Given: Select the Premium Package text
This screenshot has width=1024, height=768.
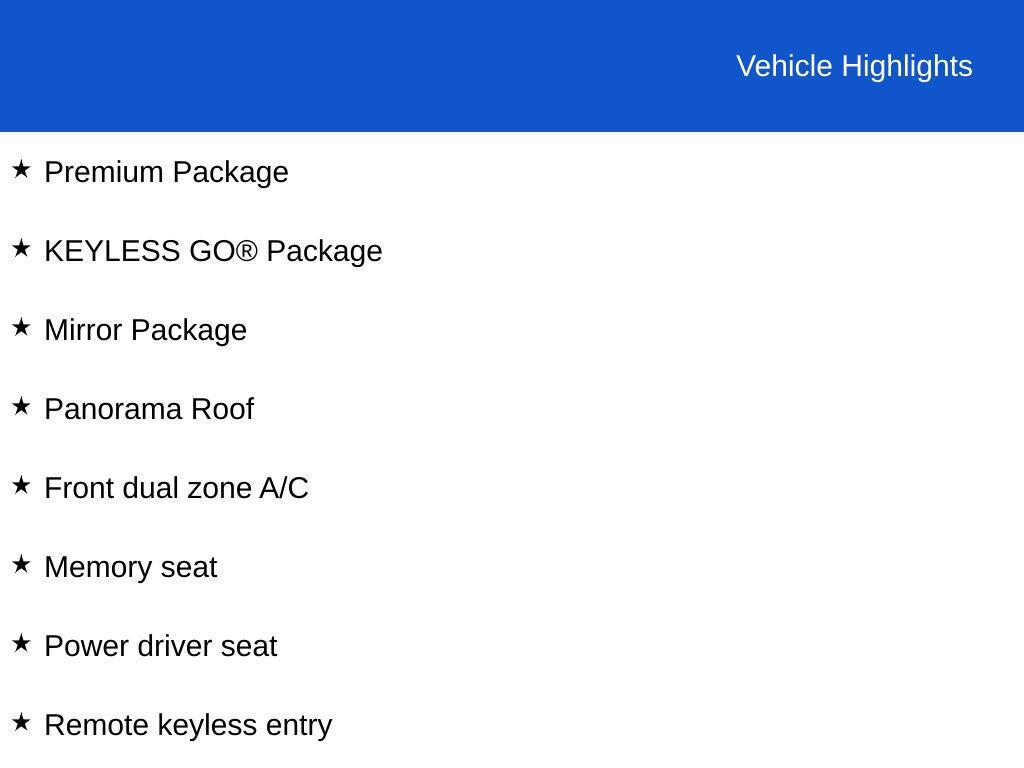Looking at the screenshot, I should point(167,173).
